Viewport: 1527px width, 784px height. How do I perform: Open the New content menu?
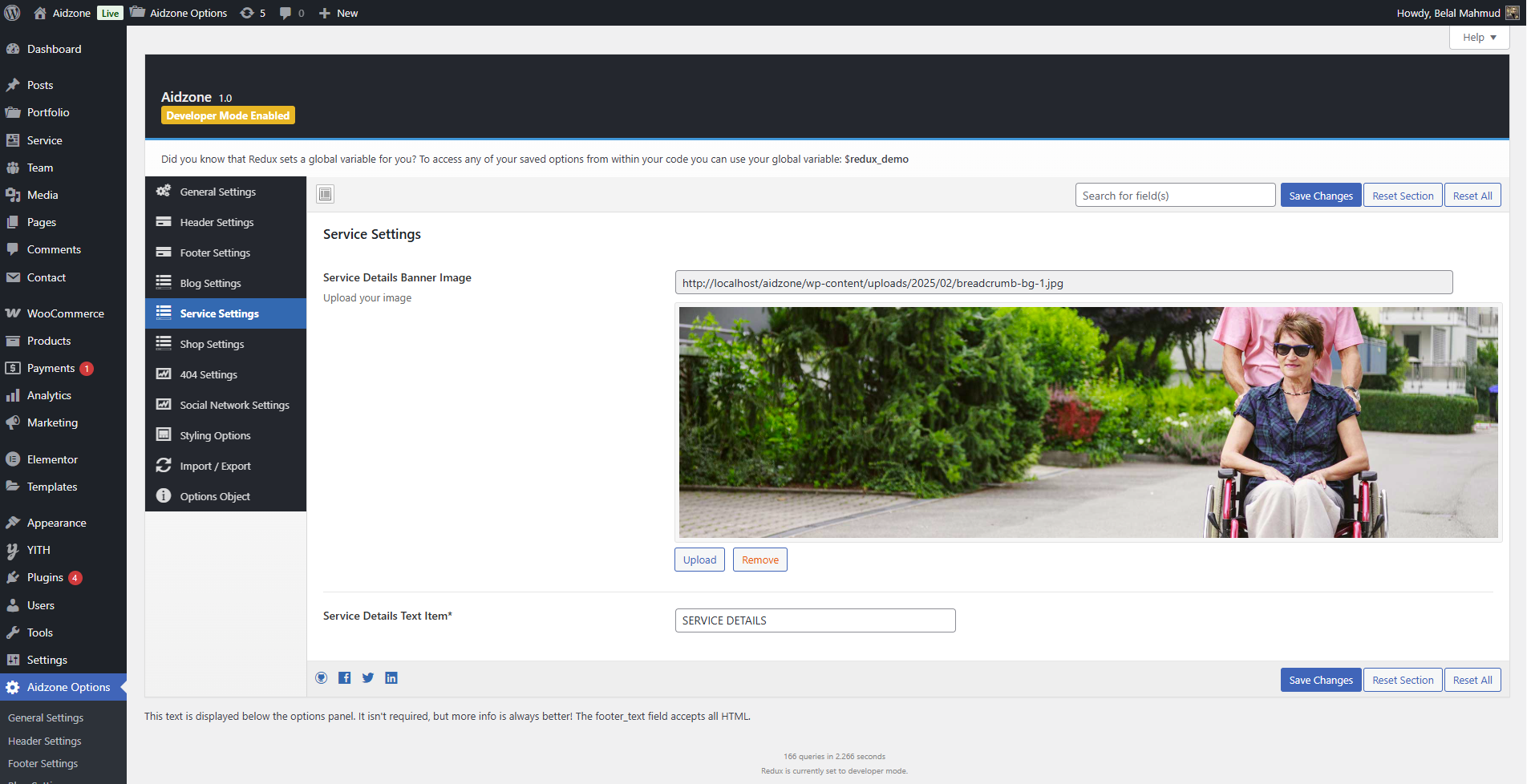coord(338,13)
